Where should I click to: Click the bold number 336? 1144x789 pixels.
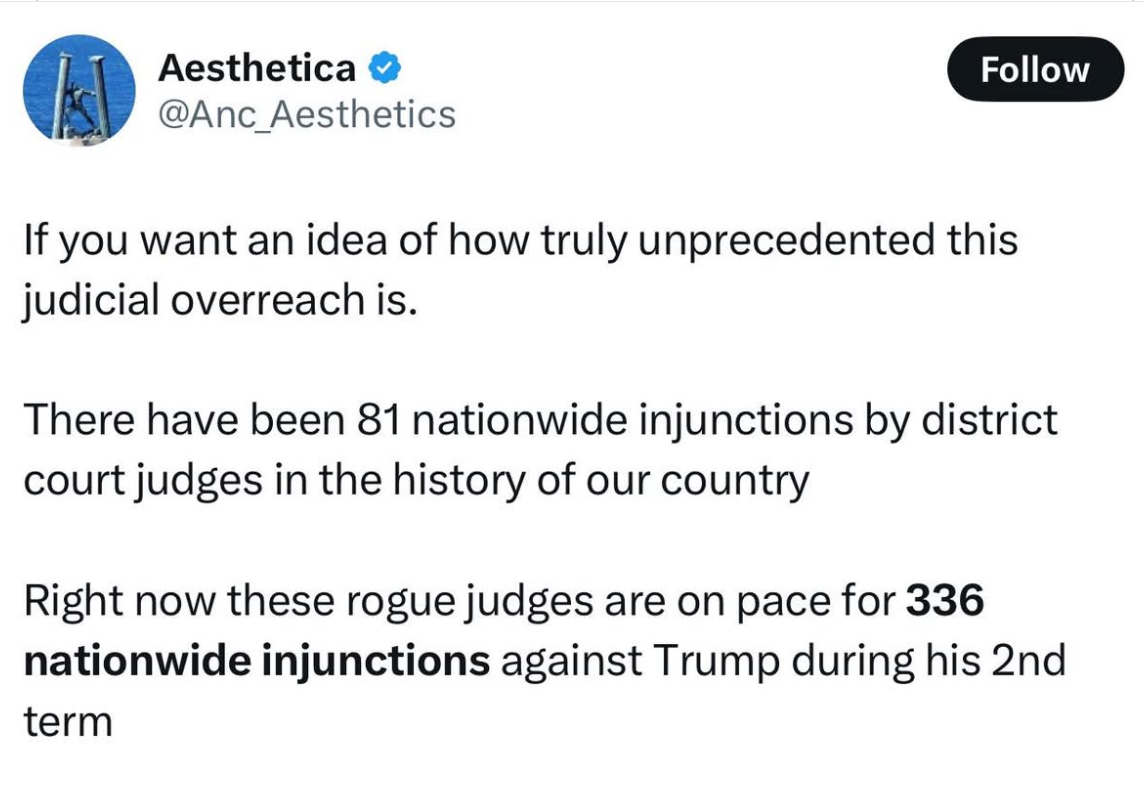point(945,600)
